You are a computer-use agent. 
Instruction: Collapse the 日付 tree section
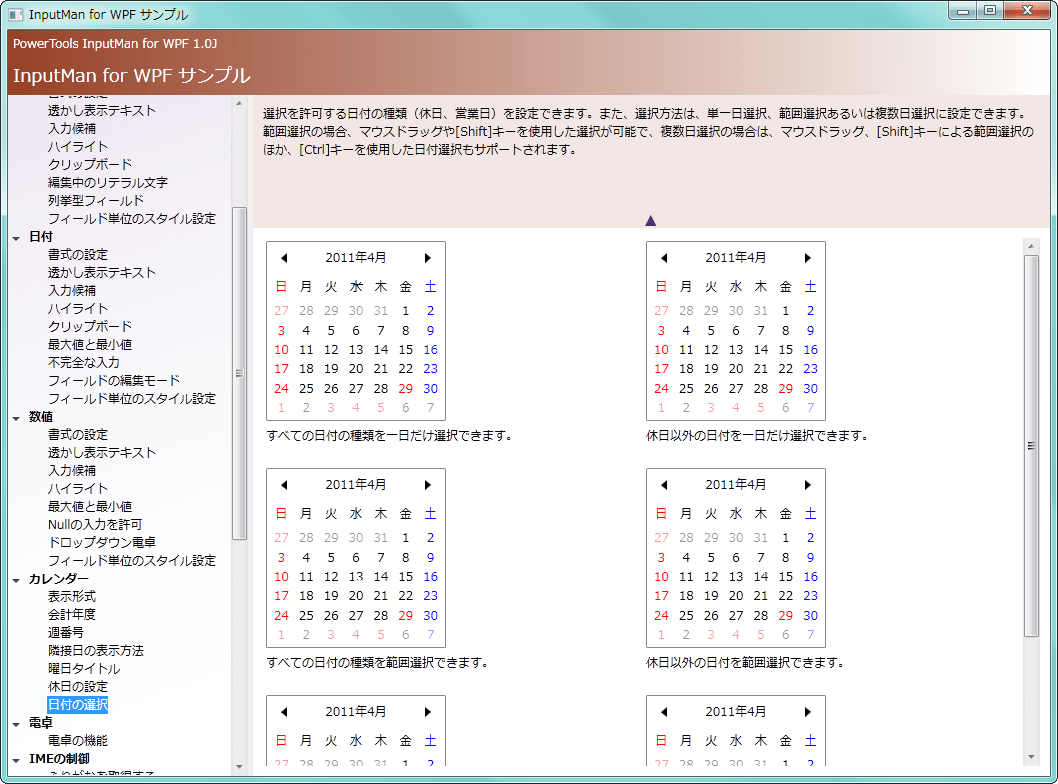[x=16, y=238]
